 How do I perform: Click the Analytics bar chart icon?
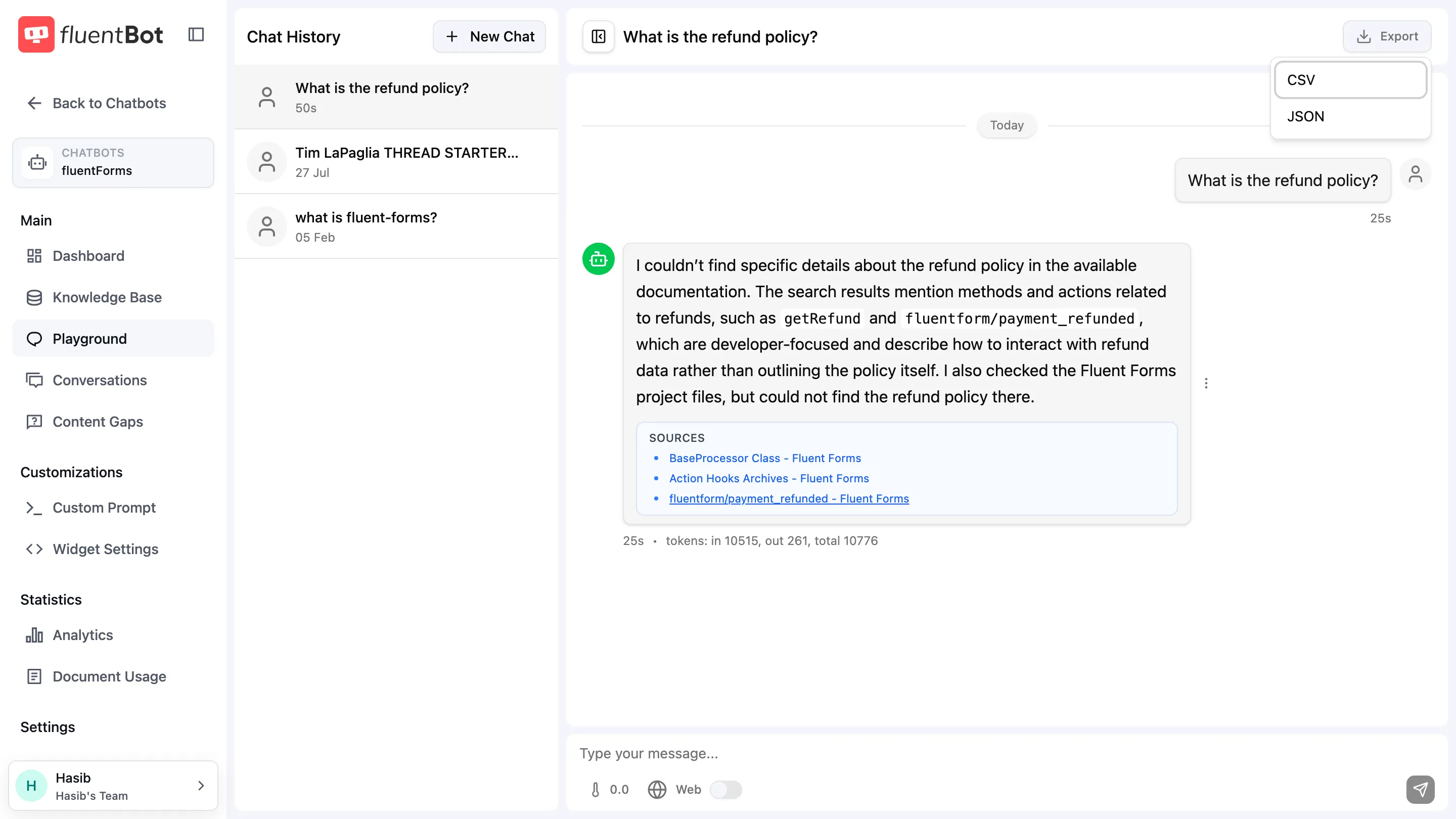(x=34, y=635)
